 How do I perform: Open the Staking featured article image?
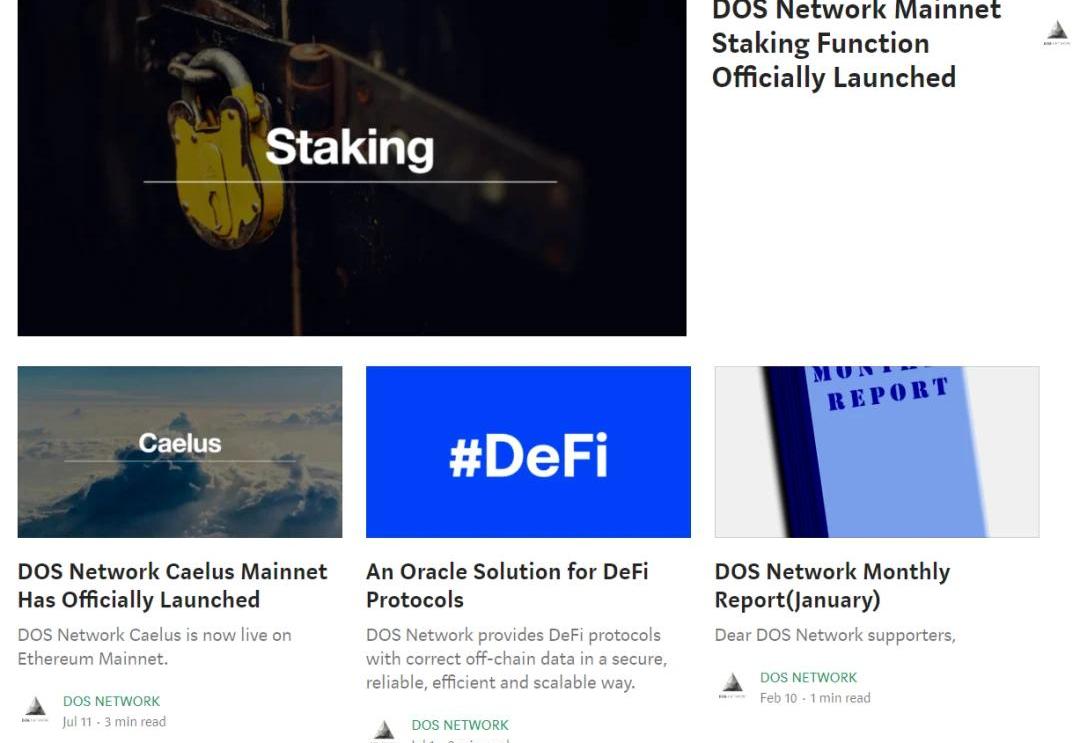pos(352,167)
